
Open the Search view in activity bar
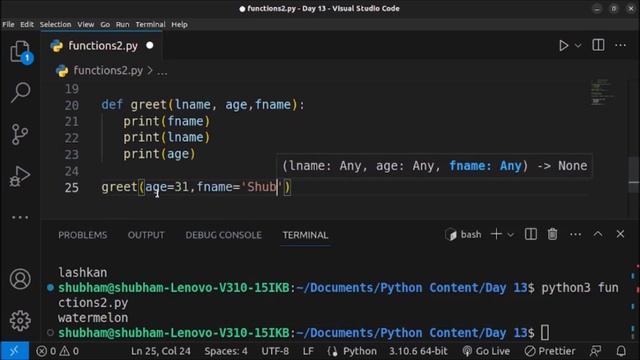click(20, 92)
